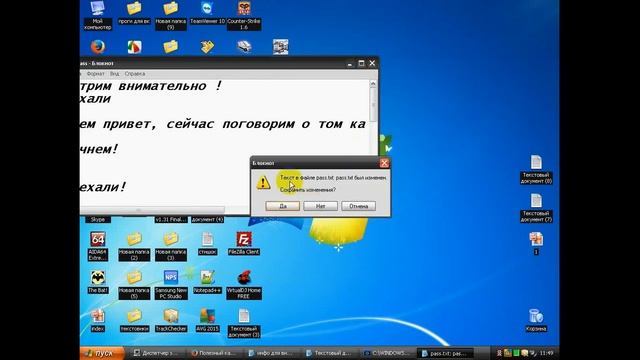Click the Отмена button in the save dialog
The height and width of the screenshot is (360, 640).
pyautogui.click(x=358, y=206)
